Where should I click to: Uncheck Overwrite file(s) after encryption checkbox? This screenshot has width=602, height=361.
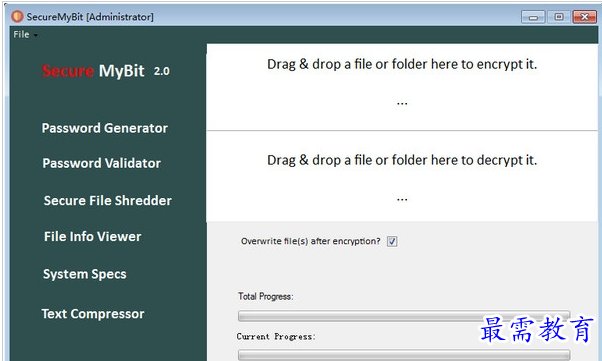pyautogui.click(x=392, y=242)
